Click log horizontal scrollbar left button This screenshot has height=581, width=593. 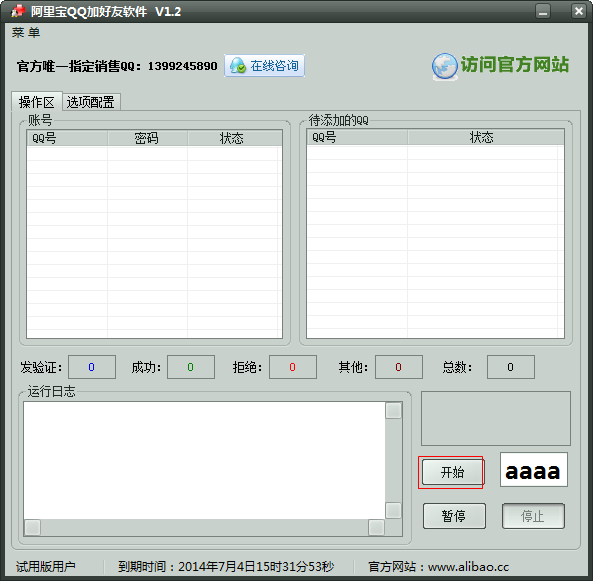tap(33, 528)
